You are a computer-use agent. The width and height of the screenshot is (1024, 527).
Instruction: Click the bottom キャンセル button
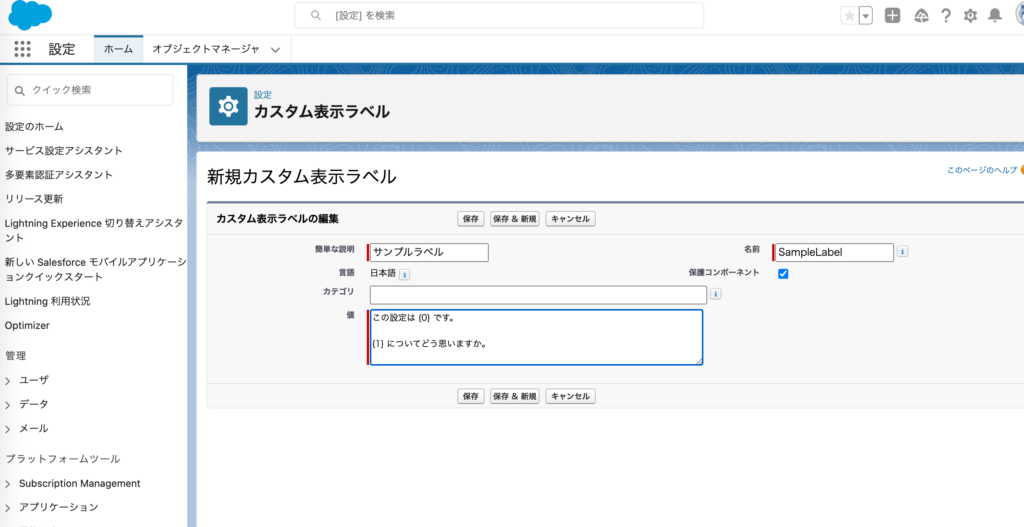[571, 396]
